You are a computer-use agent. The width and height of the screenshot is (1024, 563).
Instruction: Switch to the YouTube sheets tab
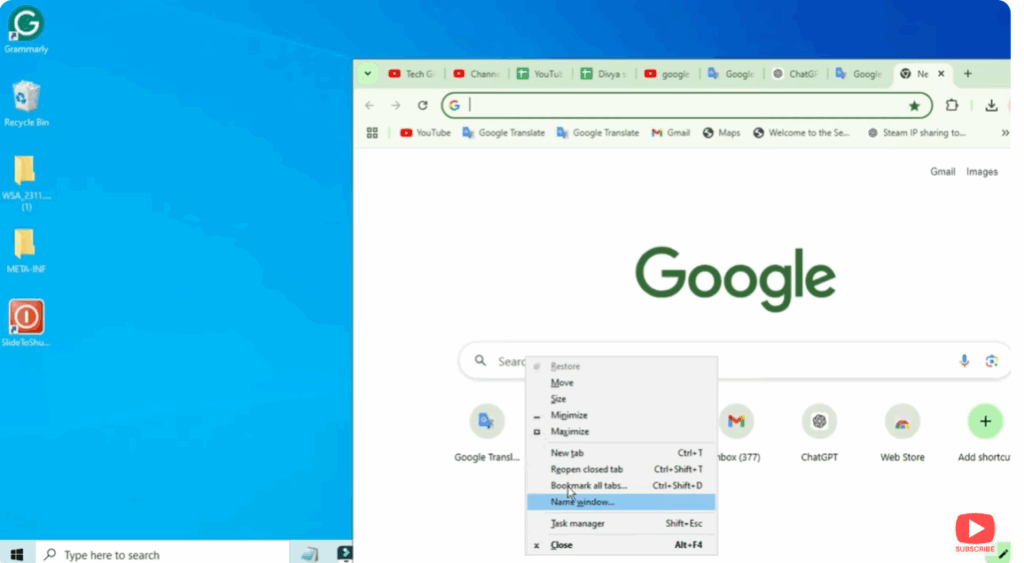540,74
